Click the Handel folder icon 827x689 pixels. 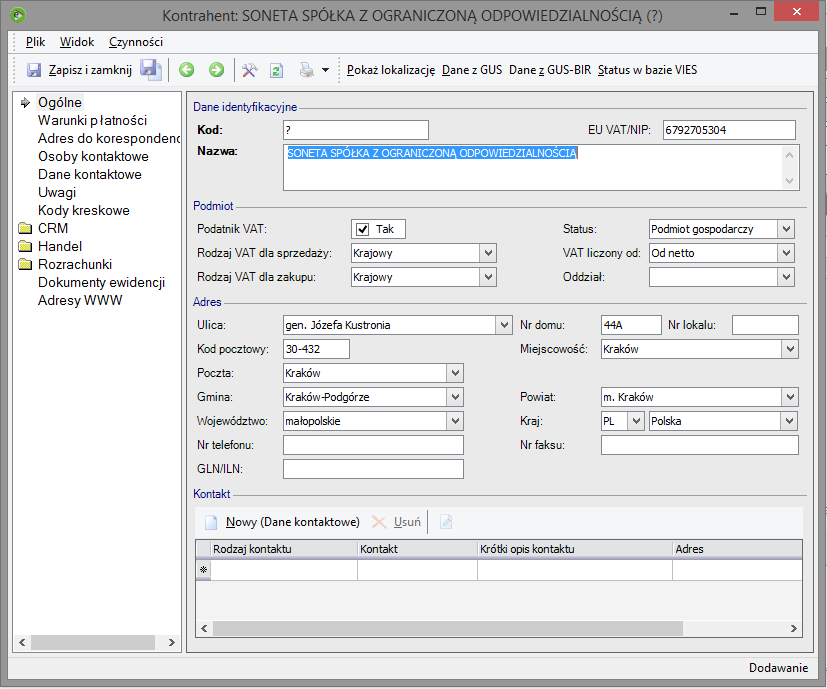click(25, 246)
